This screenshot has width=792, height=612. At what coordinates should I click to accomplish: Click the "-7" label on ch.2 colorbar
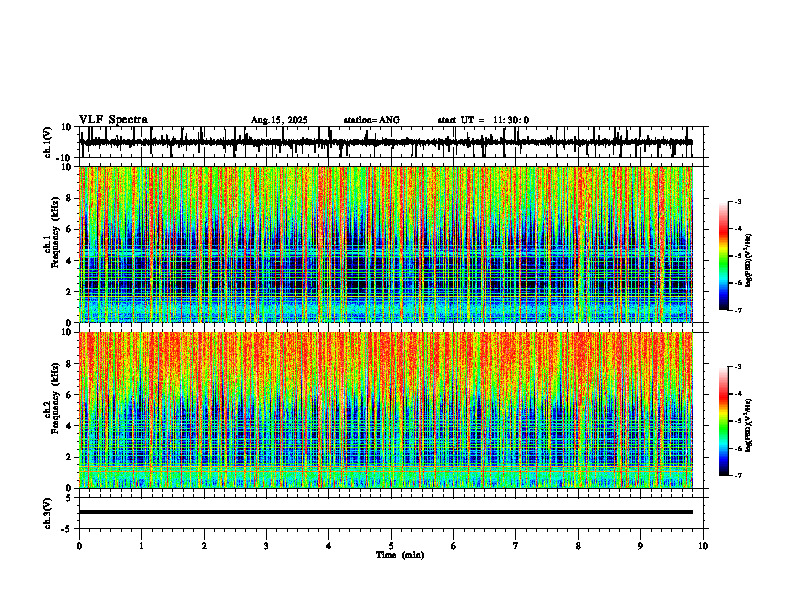[x=738, y=475]
